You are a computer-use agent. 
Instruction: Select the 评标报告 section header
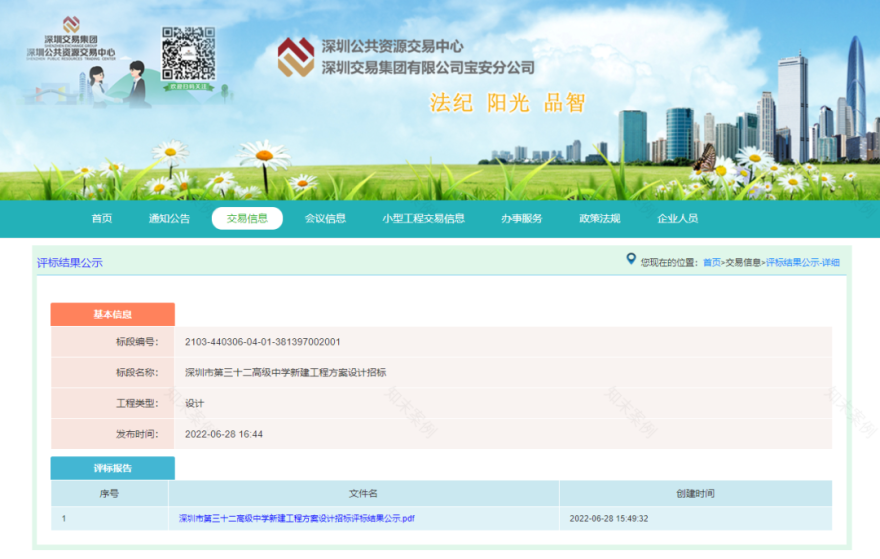click(x=112, y=468)
